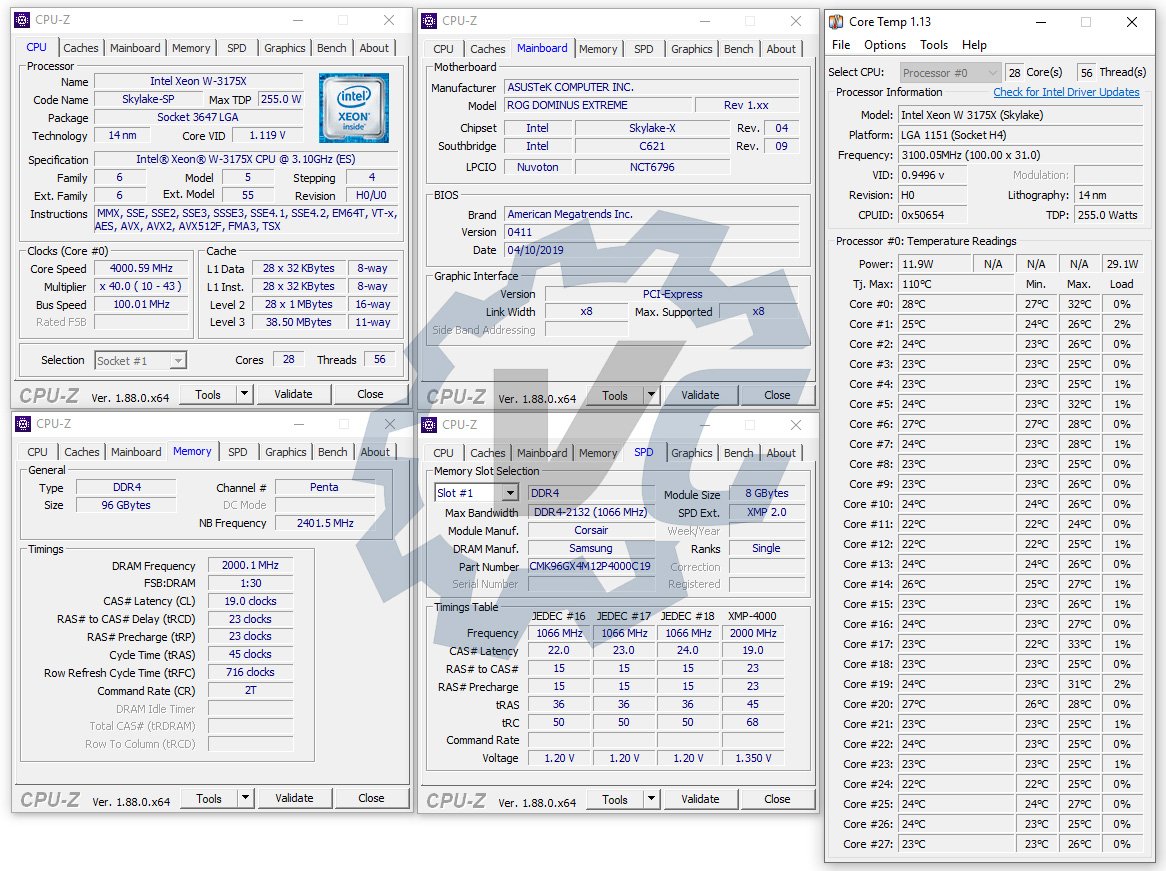Switch to Caches tab in the CPU window
Image resolution: width=1166 pixels, height=871 pixels.
coord(80,48)
